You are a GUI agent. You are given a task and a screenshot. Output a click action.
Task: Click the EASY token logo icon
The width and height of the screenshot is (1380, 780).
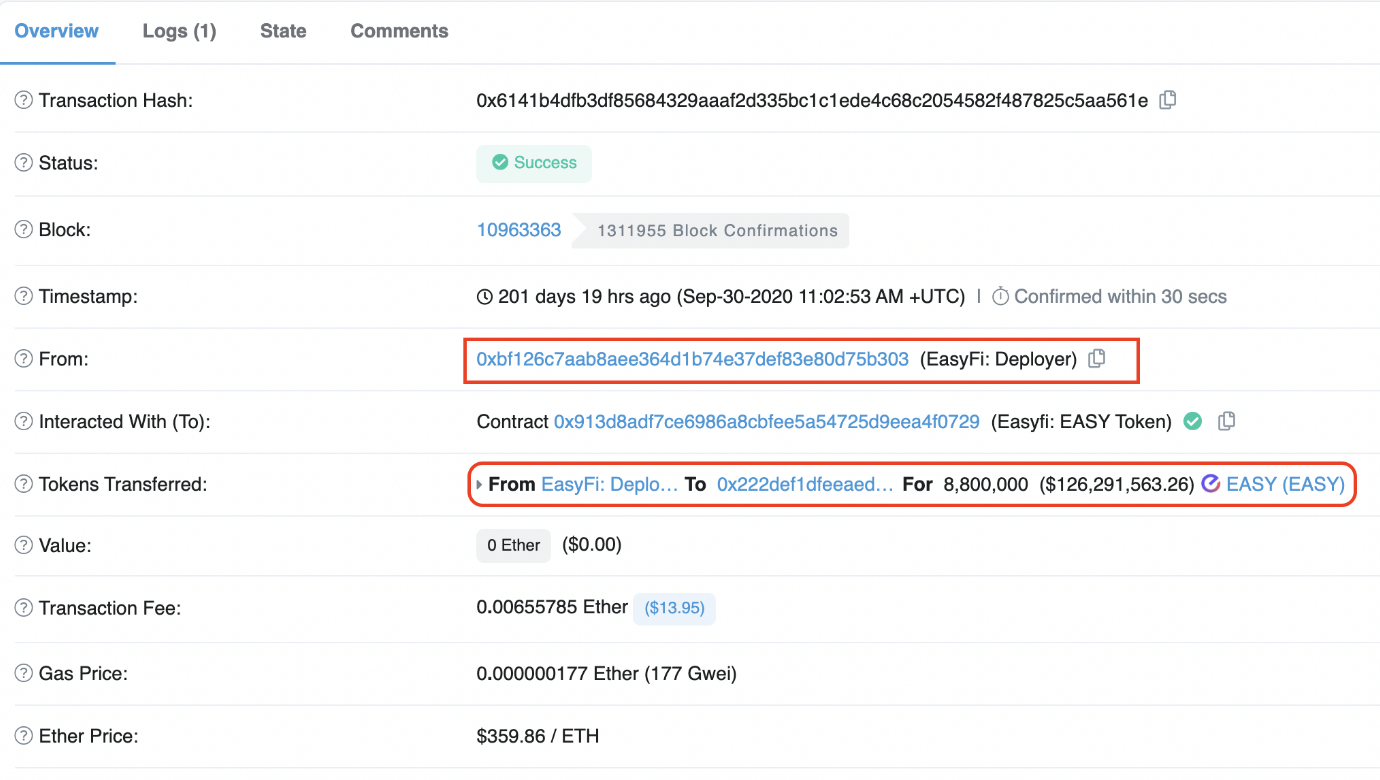pos(1211,484)
